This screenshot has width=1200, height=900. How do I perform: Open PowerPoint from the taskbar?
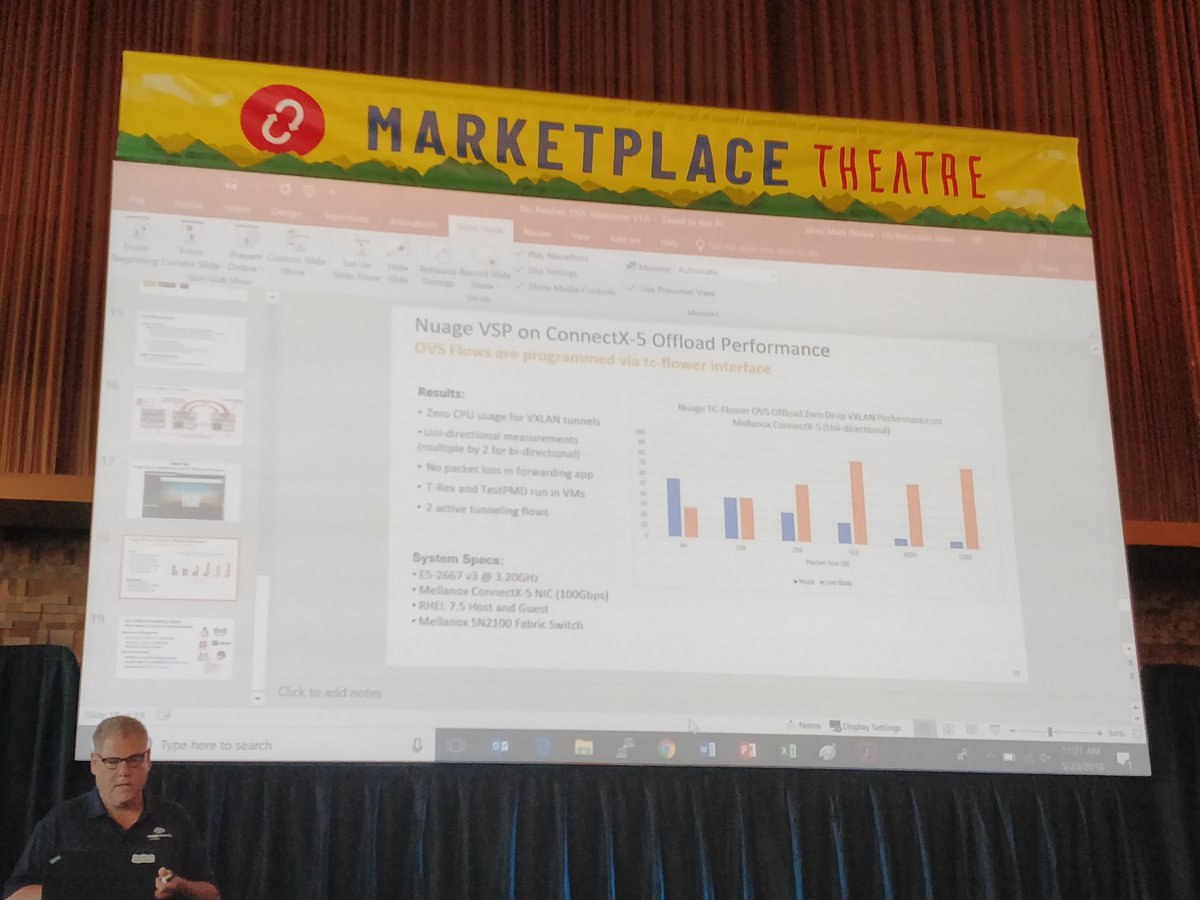pyautogui.click(x=747, y=749)
